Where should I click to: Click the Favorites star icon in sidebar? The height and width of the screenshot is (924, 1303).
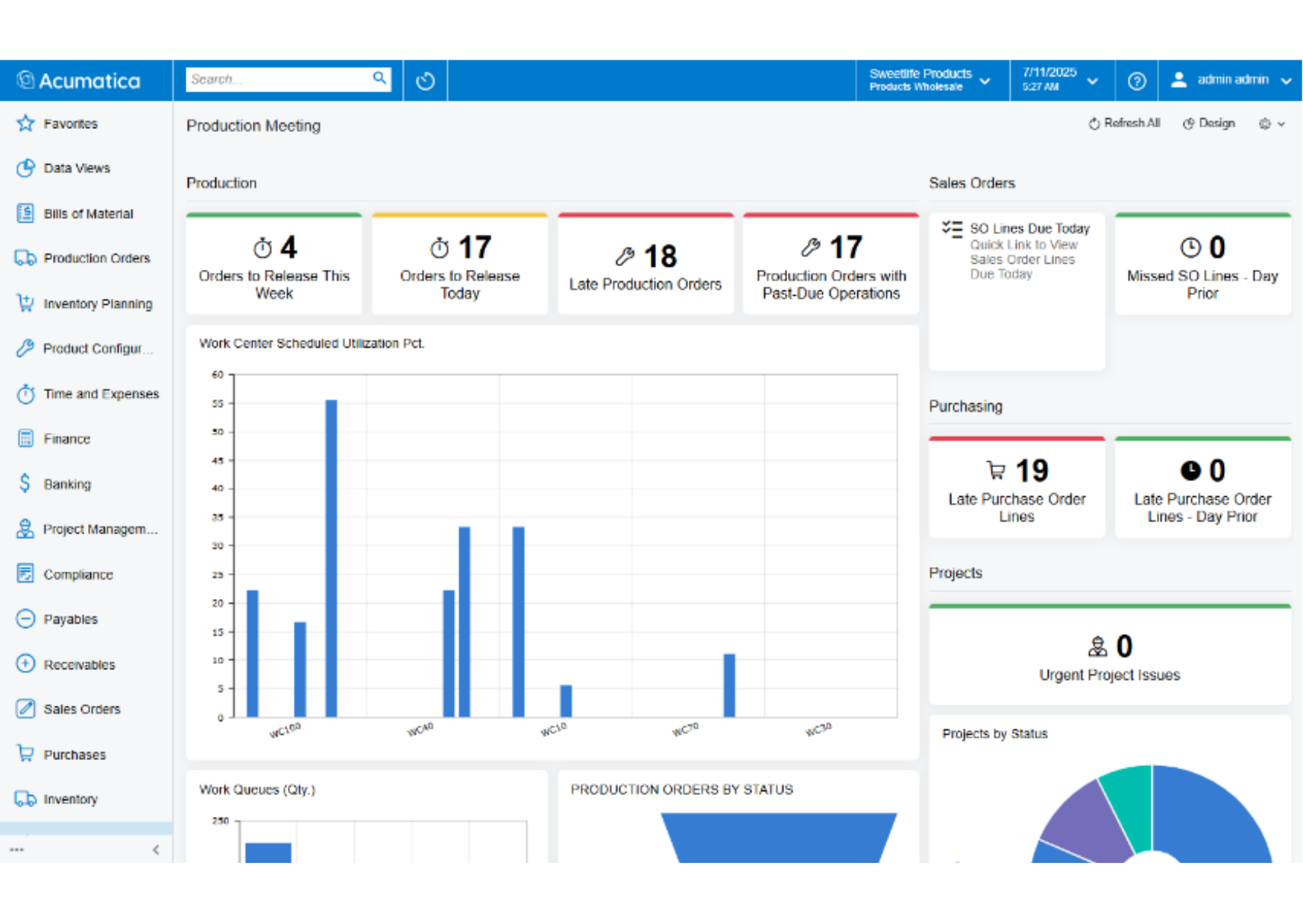coord(25,124)
